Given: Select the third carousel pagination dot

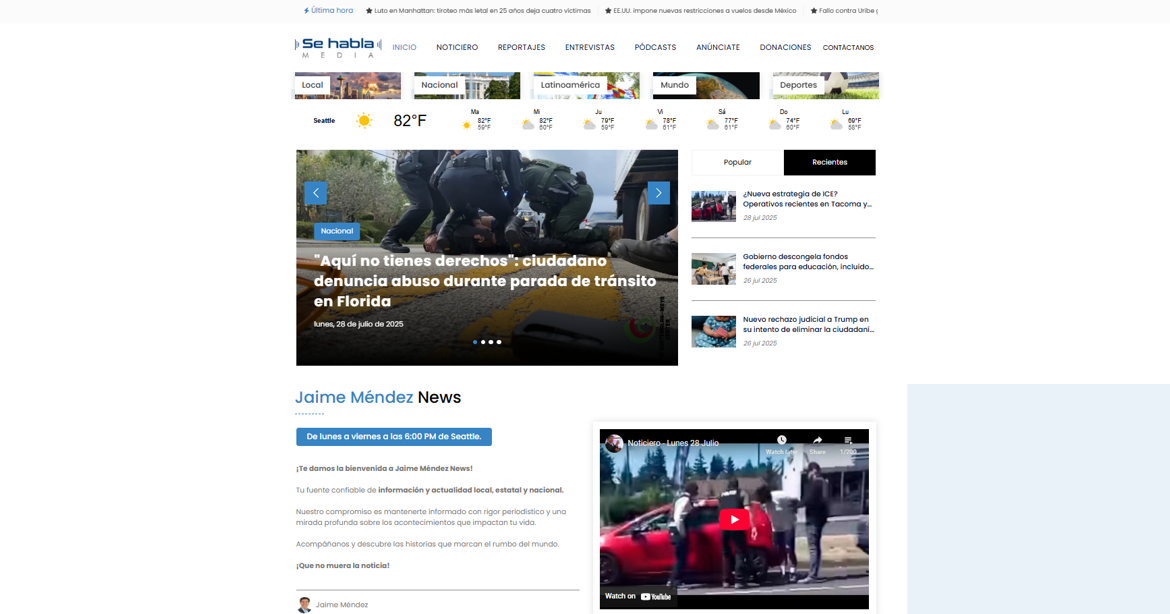Looking at the screenshot, I should coord(490,341).
